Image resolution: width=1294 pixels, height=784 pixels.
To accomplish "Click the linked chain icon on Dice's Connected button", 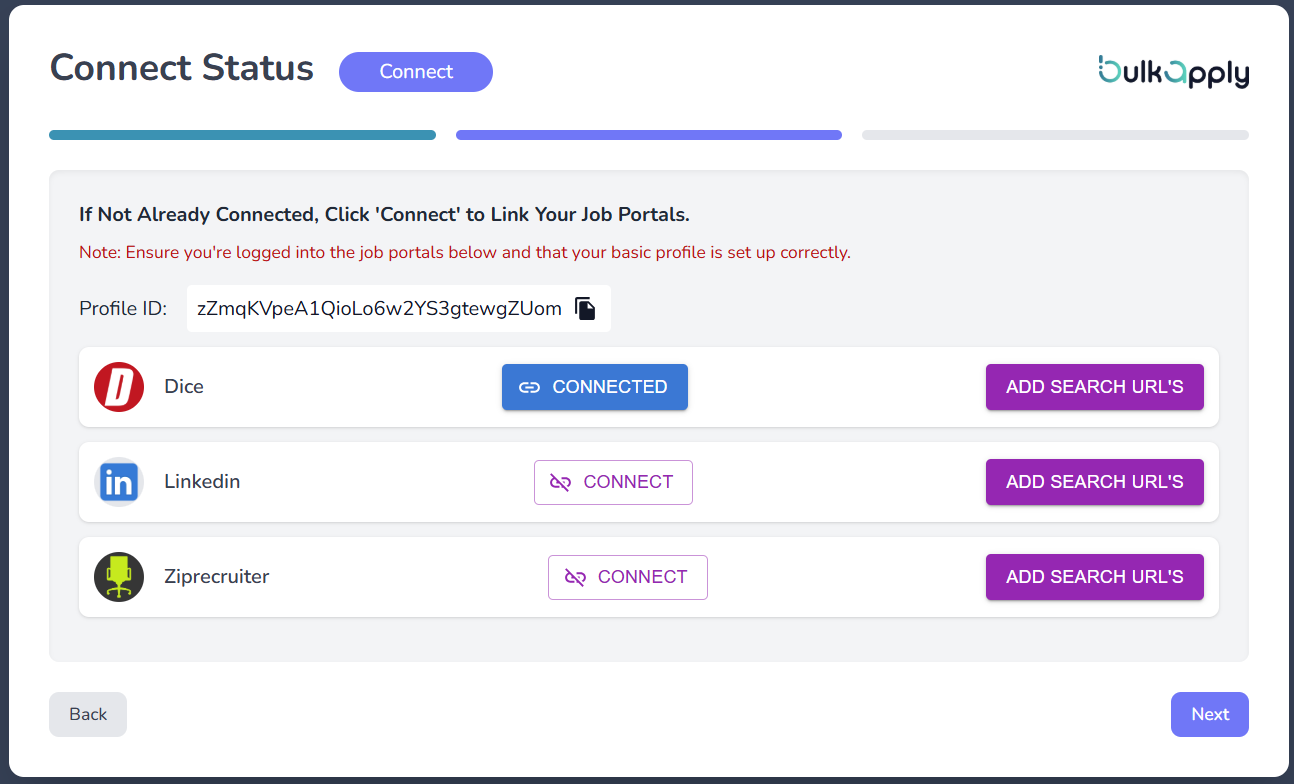I will pyautogui.click(x=530, y=387).
